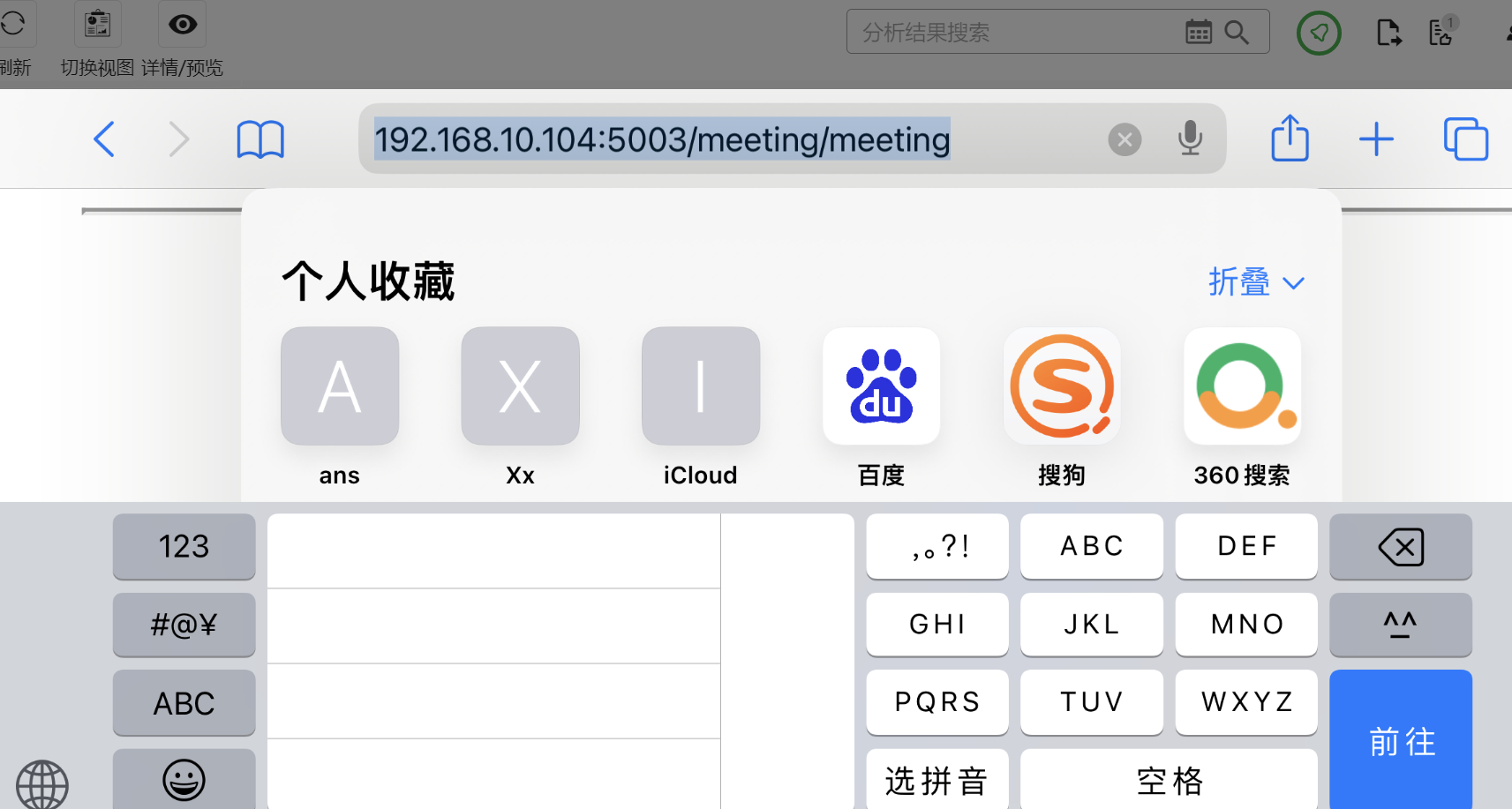Tap the PQRS letter key

(x=937, y=702)
